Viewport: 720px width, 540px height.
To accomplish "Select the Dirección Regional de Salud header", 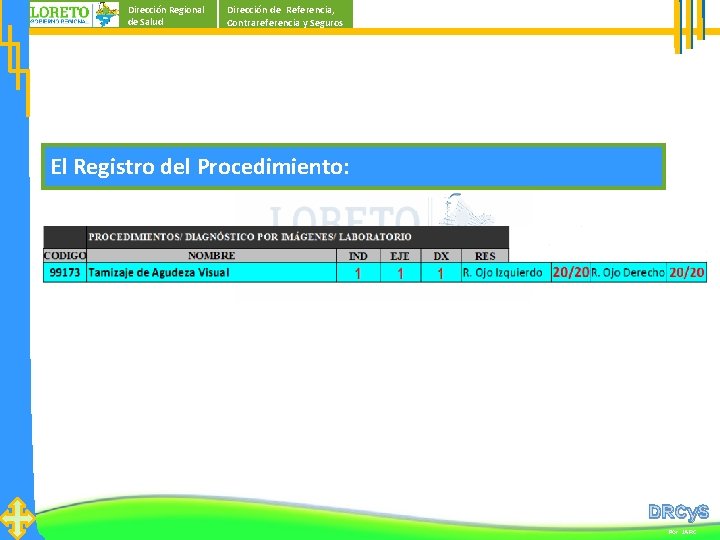I will click(167, 15).
